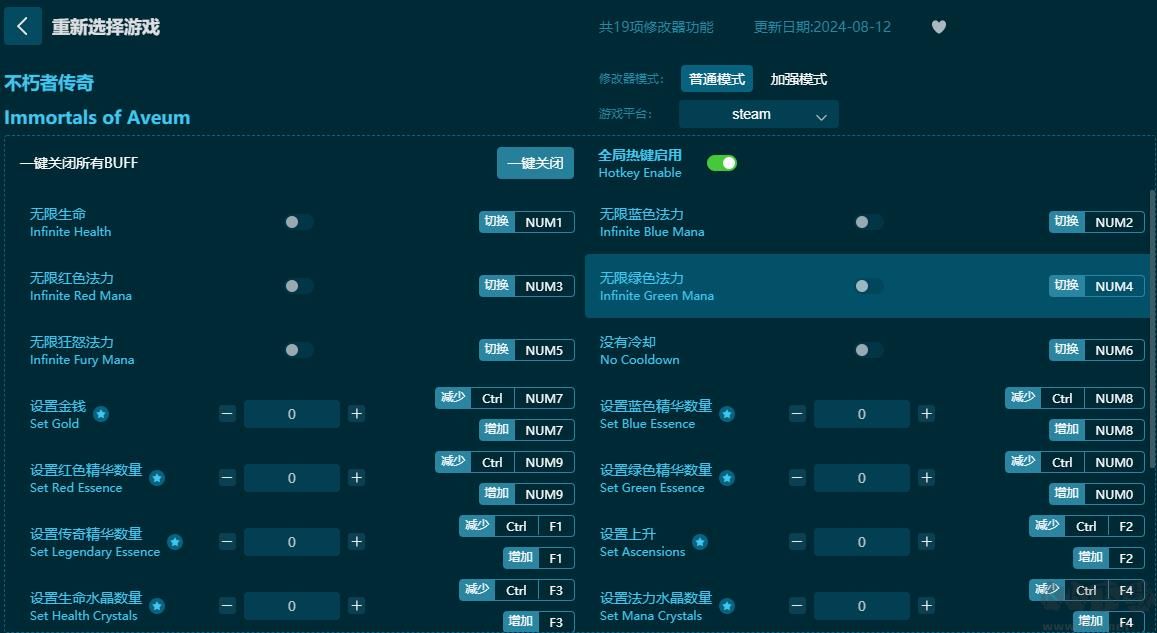Click the Set Mana Crystals value field

861,606
